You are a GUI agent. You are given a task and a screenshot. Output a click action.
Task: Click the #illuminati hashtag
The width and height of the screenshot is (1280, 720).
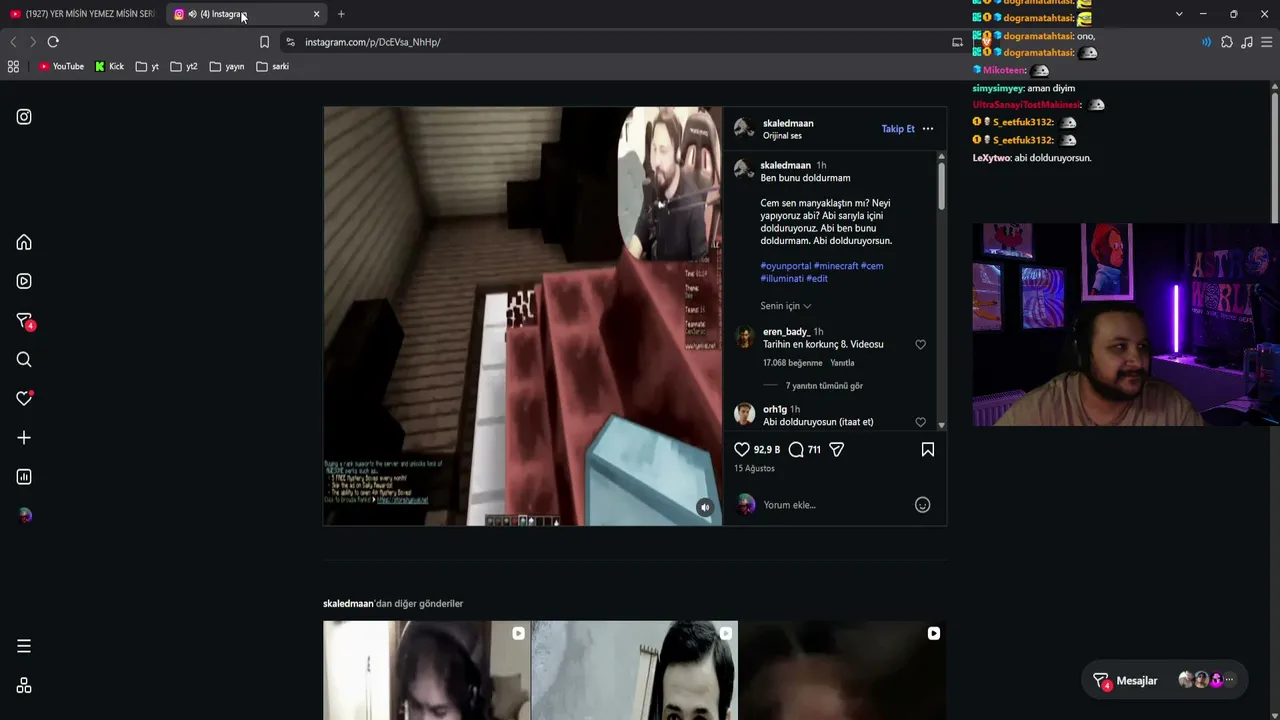782,279
